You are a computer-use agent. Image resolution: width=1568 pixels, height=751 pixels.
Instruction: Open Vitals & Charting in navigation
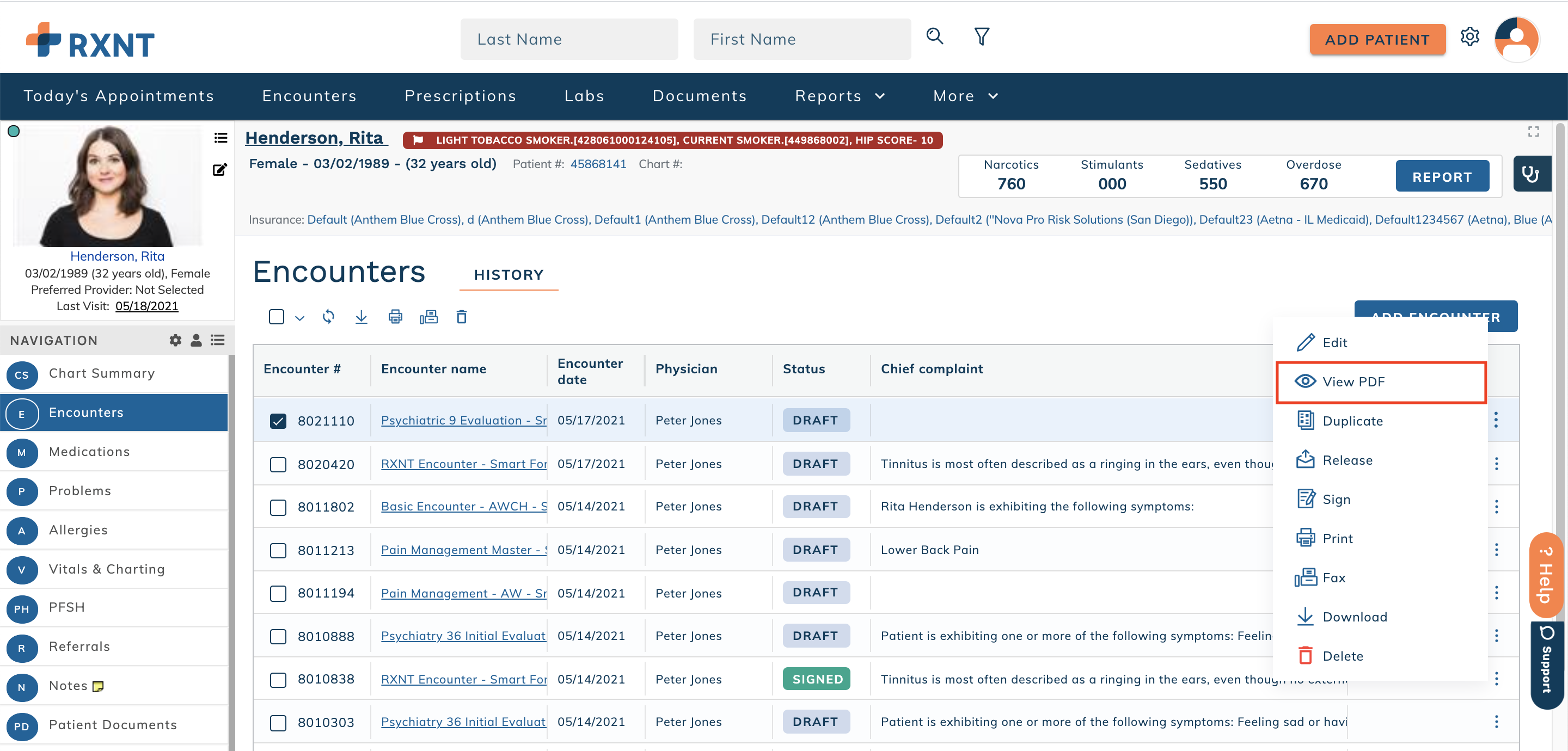(x=114, y=569)
